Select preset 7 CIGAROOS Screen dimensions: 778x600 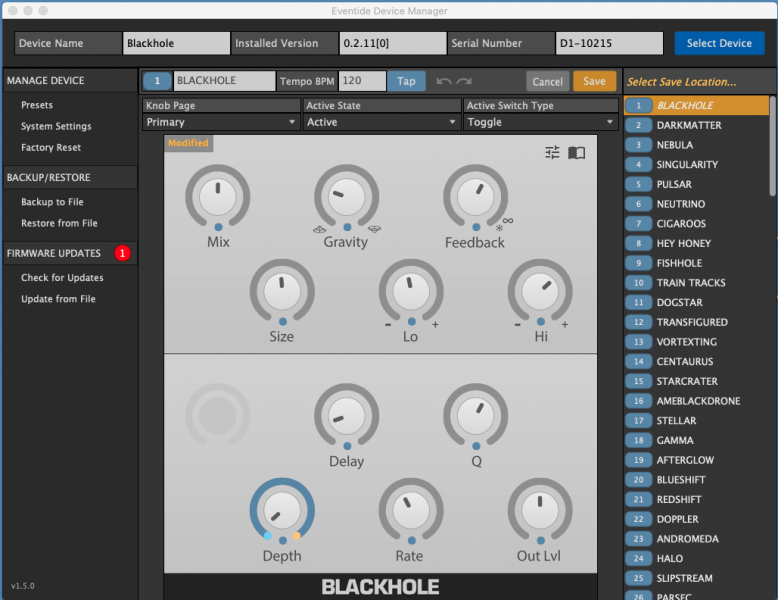(x=696, y=223)
